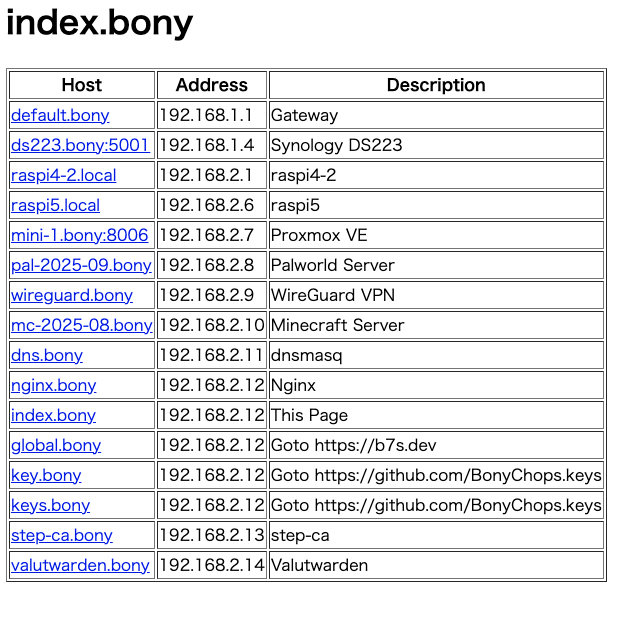The image size is (635, 620).
Task: Open the pal-2025-09.bony Palworld link
Action: pyautogui.click(x=81, y=265)
